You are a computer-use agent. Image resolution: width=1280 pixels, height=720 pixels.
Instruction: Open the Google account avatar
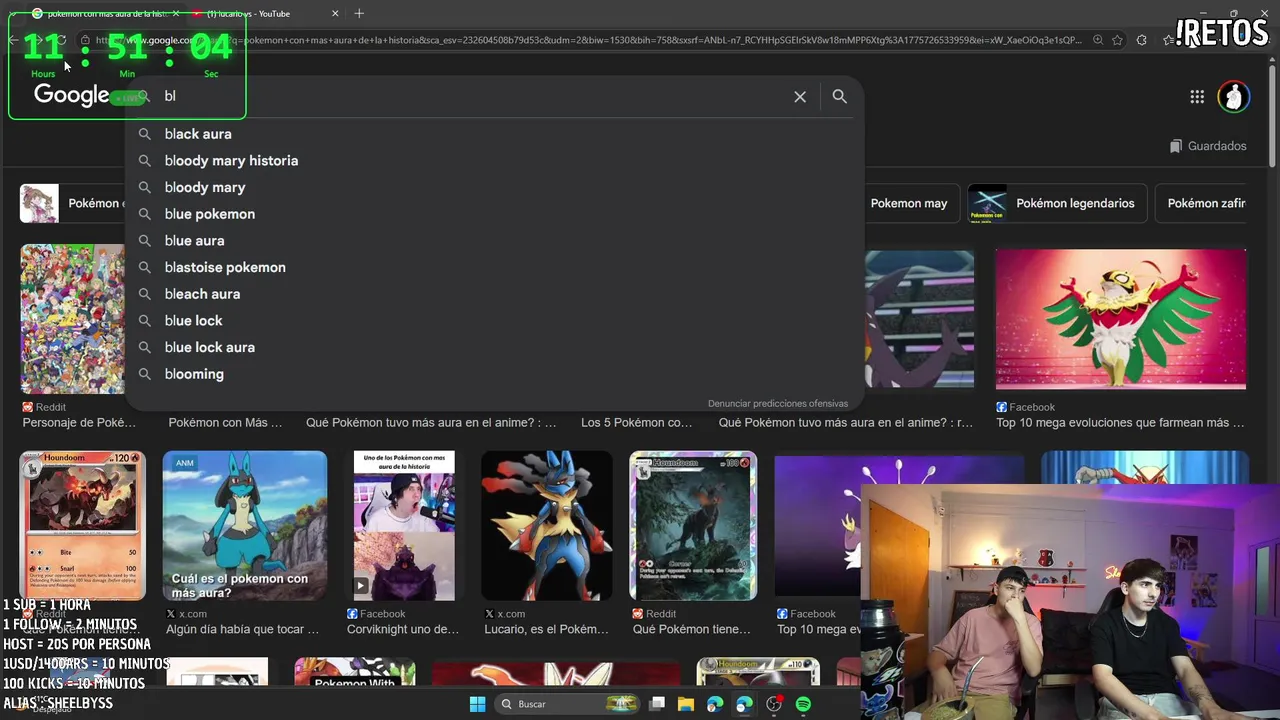pos(1234,97)
